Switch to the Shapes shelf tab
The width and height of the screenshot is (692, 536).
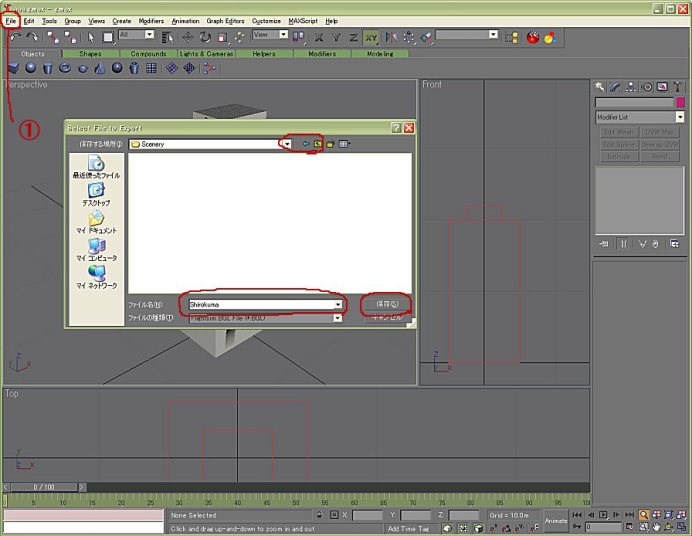click(x=90, y=53)
